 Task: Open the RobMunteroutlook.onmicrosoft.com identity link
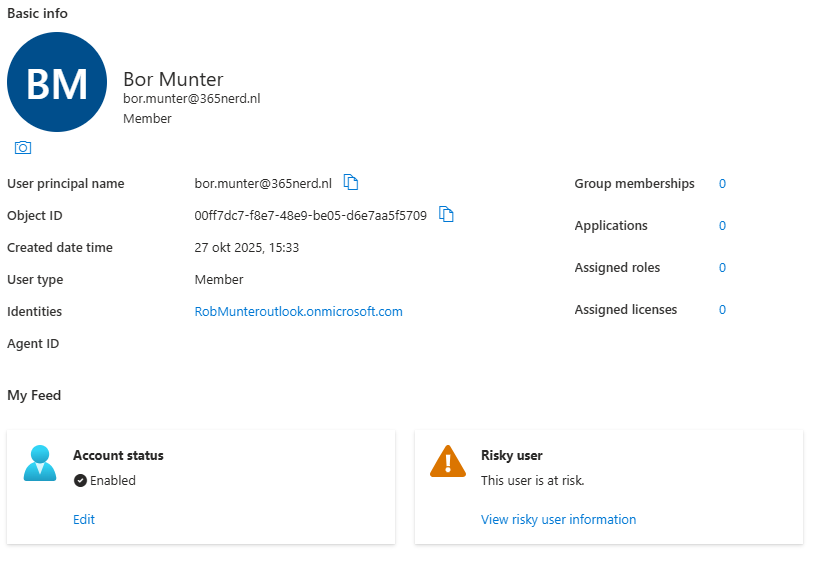tap(298, 312)
